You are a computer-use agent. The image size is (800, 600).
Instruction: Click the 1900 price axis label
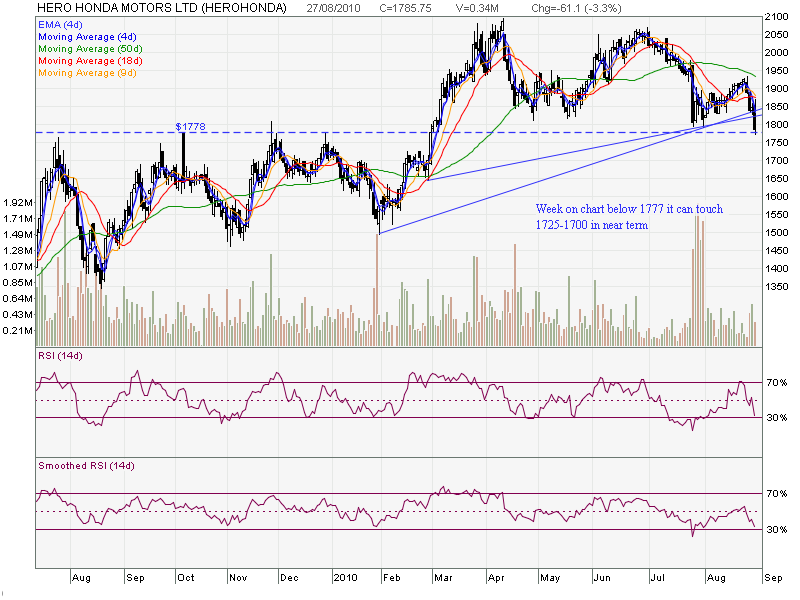777,89
